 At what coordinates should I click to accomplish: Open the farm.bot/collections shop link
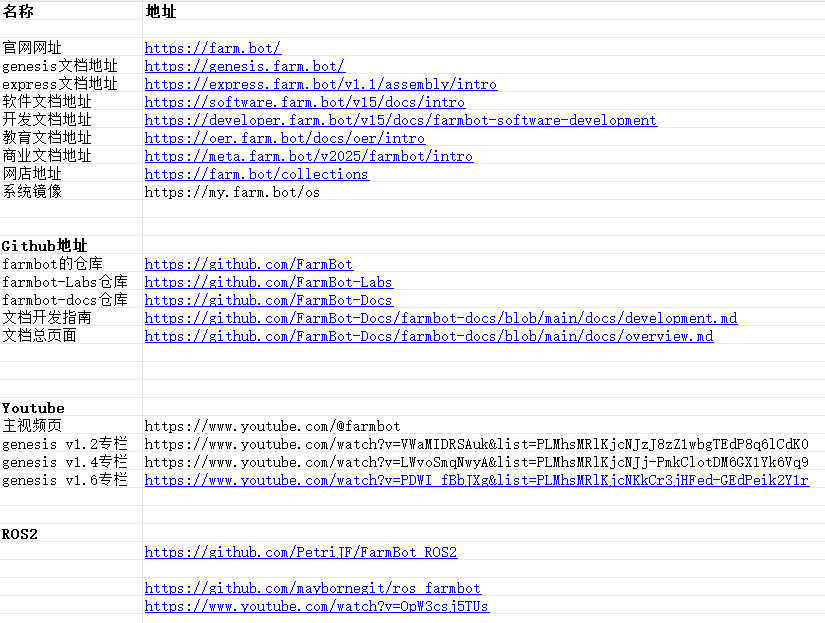256,174
